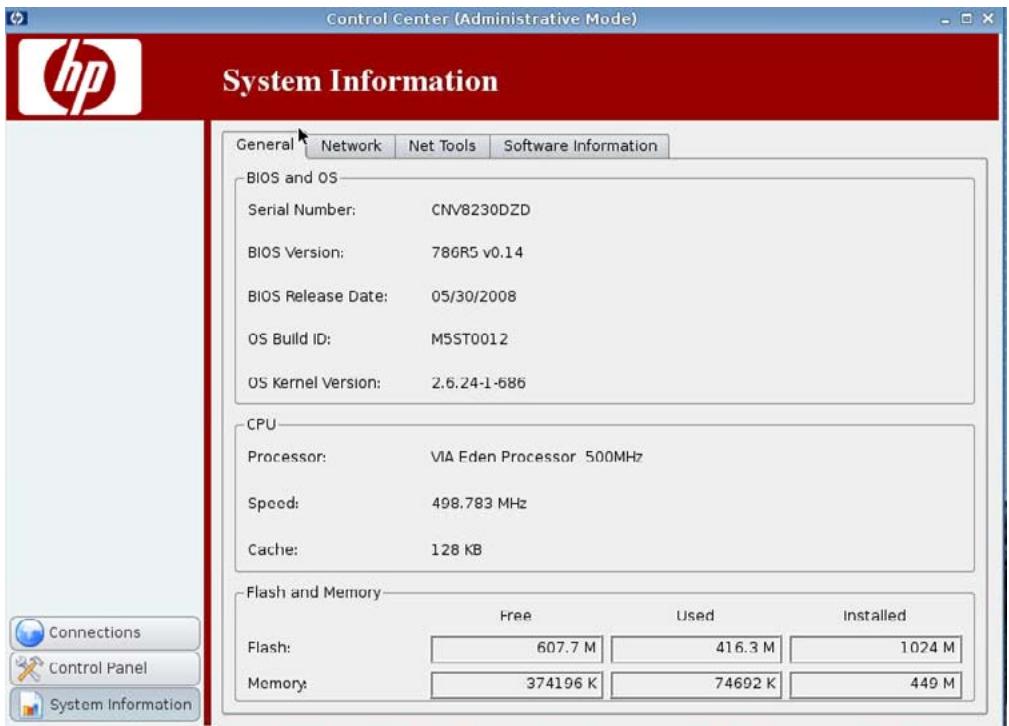
Task: Click the HP logo in the header
Action: (80, 77)
